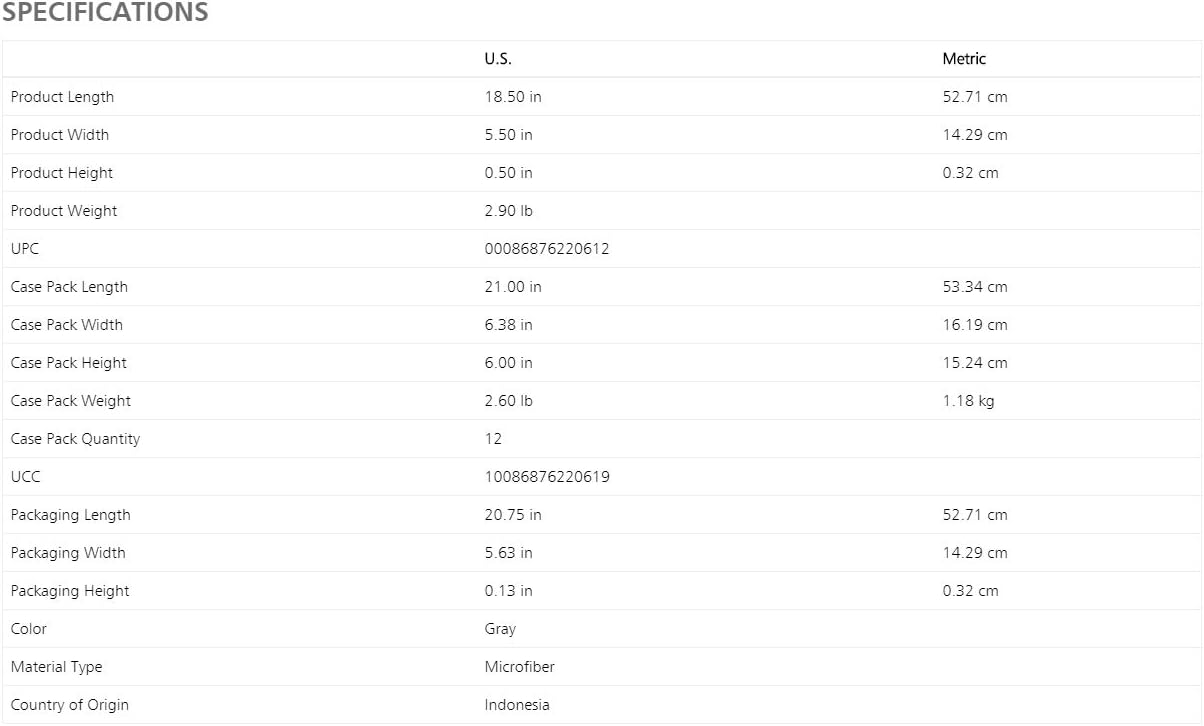This screenshot has width=1204, height=726.
Task: Click the Microfiber material type value
Action: click(520, 667)
